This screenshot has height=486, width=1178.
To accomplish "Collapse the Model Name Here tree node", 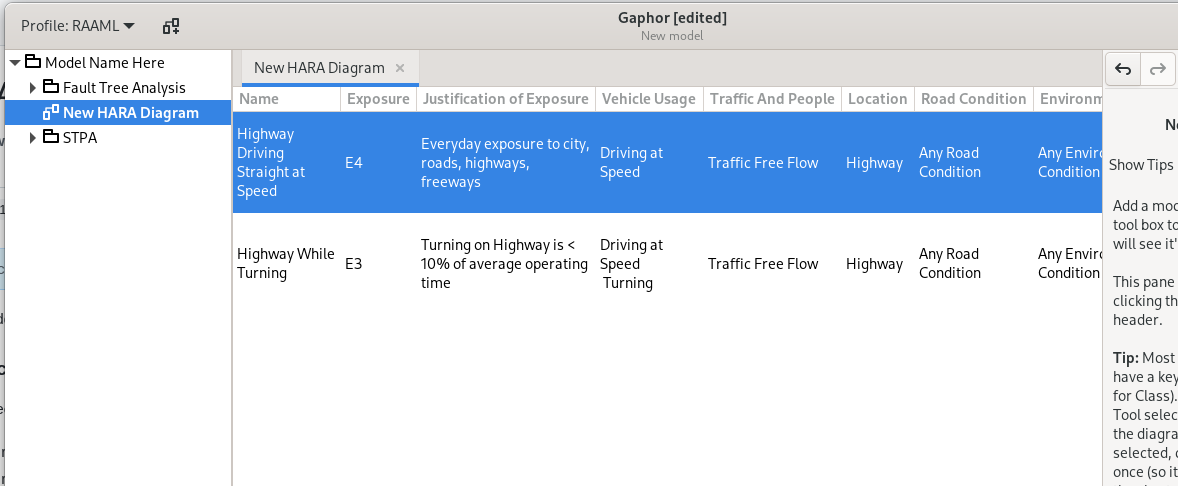I will coord(15,62).
